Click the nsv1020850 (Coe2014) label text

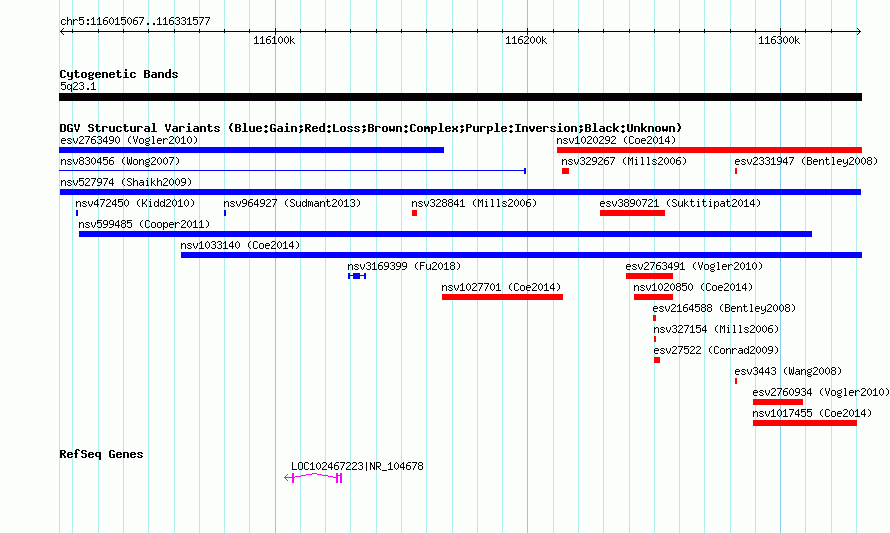click(693, 287)
